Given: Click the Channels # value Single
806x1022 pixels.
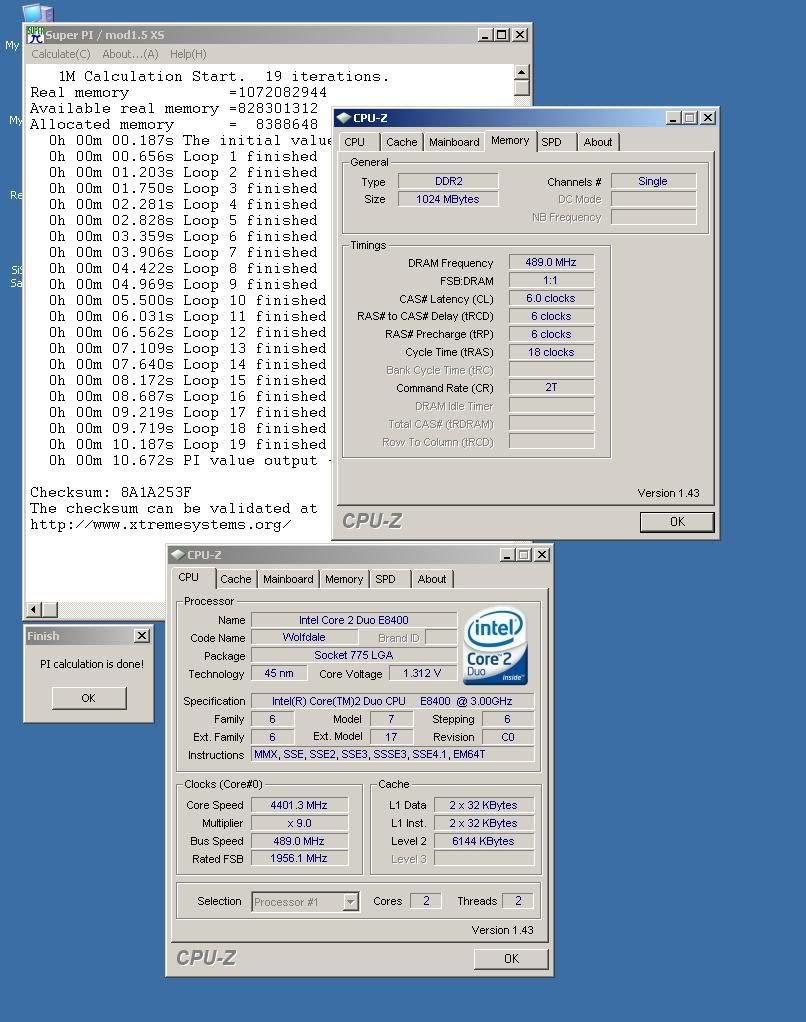Looking at the screenshot, I should (654, 181).
